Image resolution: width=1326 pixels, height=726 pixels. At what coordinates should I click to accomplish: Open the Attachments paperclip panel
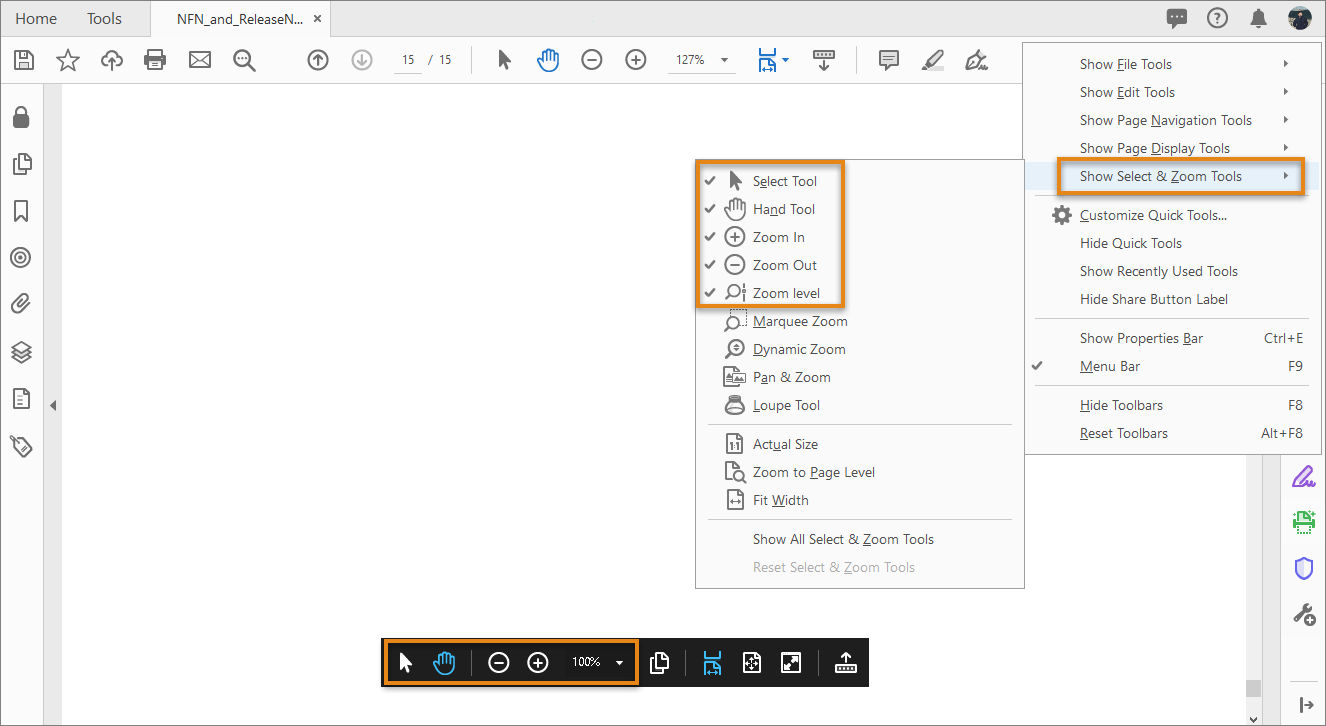click(x=21, y=304)
